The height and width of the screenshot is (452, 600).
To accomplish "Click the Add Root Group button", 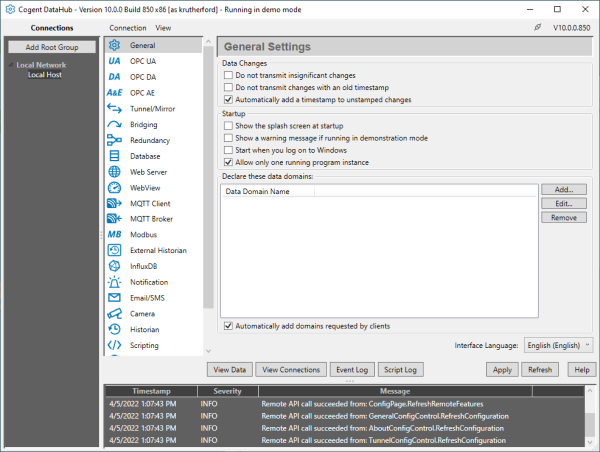I will (52, 47).
